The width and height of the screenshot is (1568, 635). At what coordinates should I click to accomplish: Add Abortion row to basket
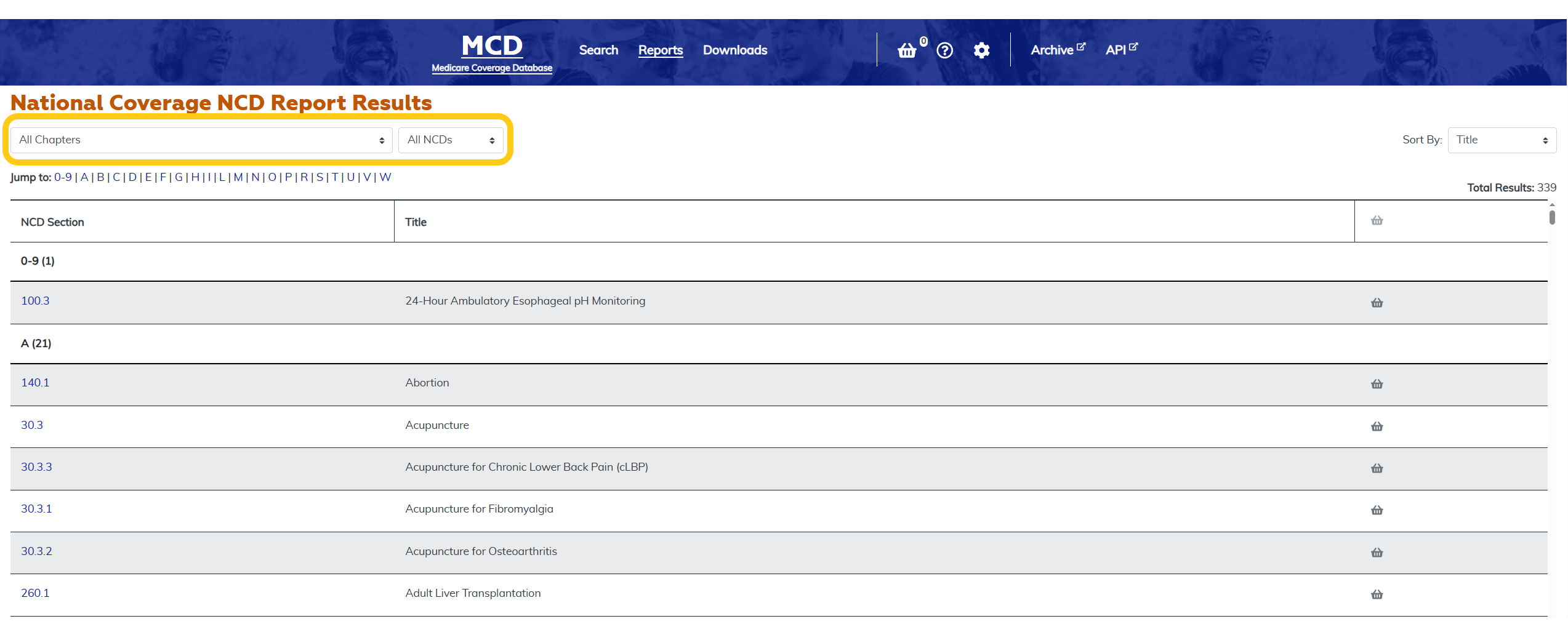click(x=1377, y=384)
